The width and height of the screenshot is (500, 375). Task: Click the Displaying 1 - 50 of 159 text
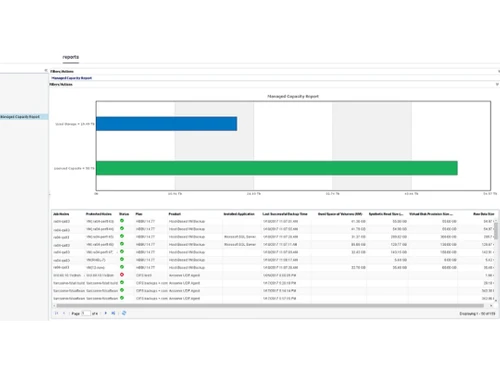[477, 314]
